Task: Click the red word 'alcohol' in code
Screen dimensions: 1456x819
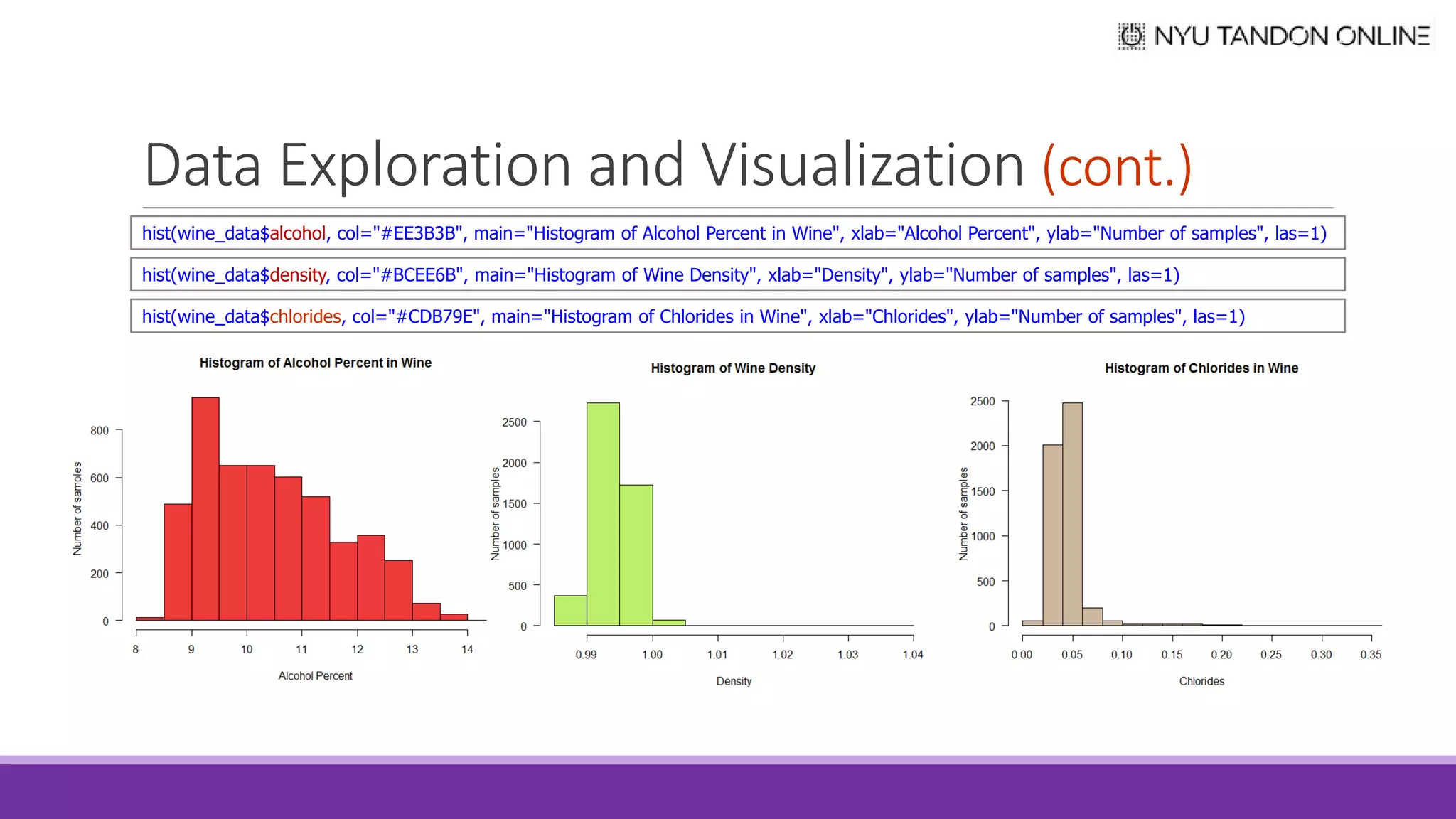Action: click(x=297, y=233)
